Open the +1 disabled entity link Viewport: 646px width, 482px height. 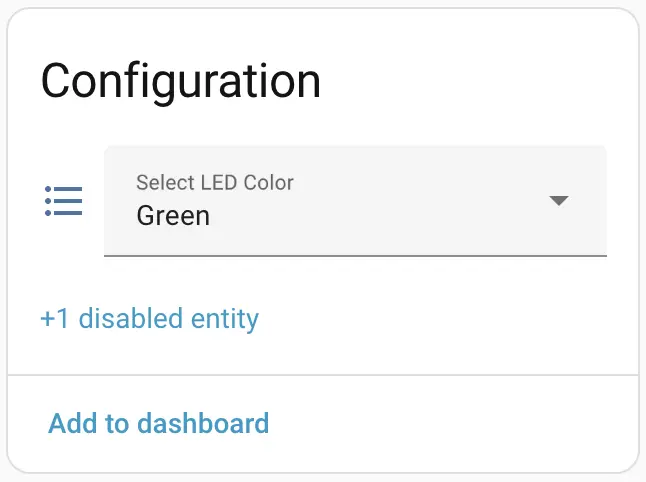[149, 319]
